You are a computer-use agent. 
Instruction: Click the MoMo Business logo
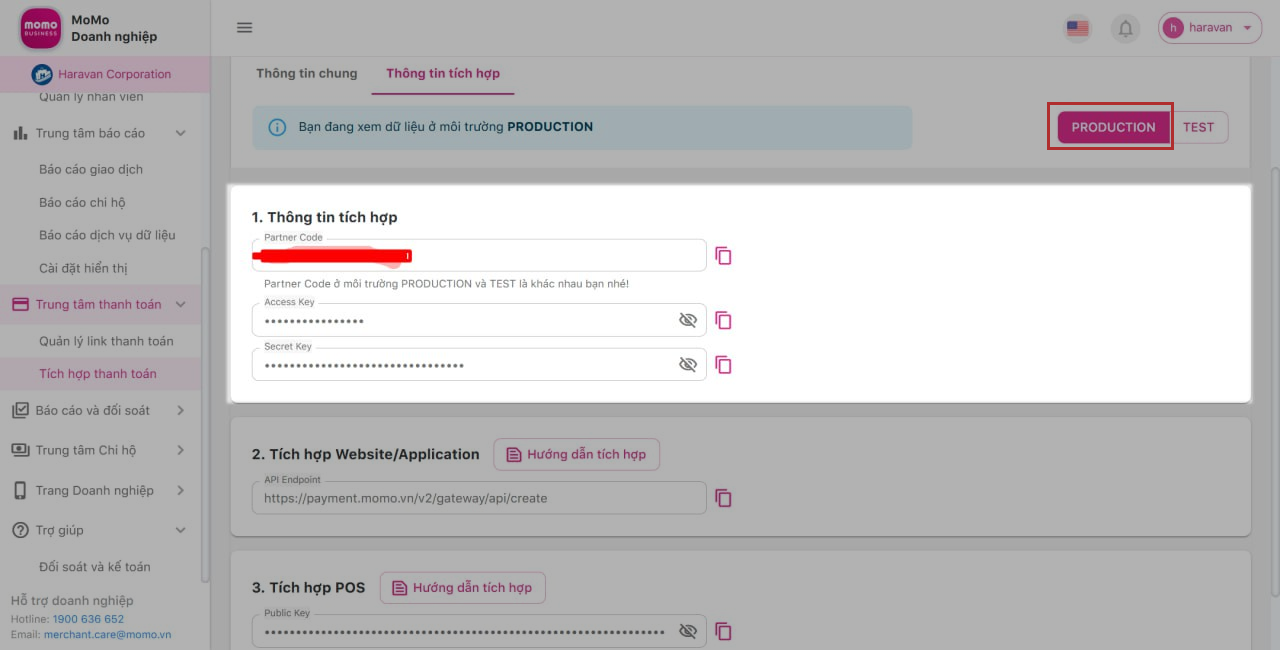(x=41, y=28)
